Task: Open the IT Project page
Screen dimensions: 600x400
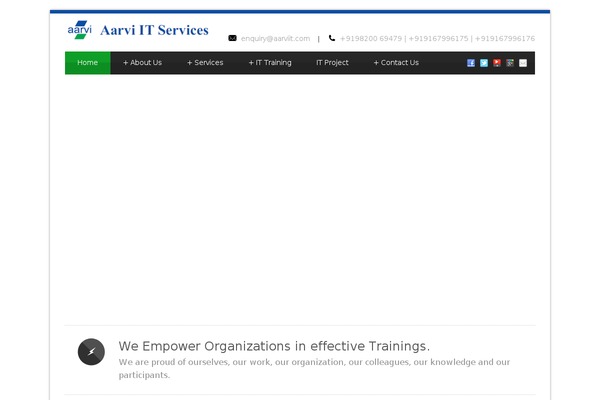Action: click(x=332, y=63)
